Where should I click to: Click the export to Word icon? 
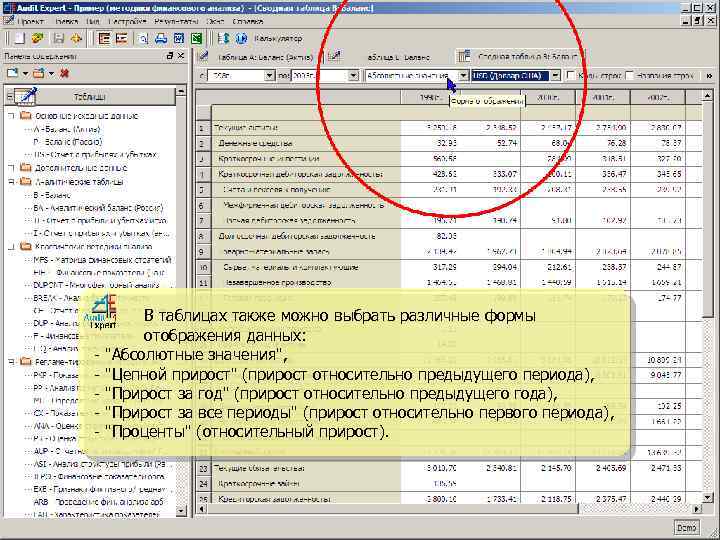(x=179, y=39)
